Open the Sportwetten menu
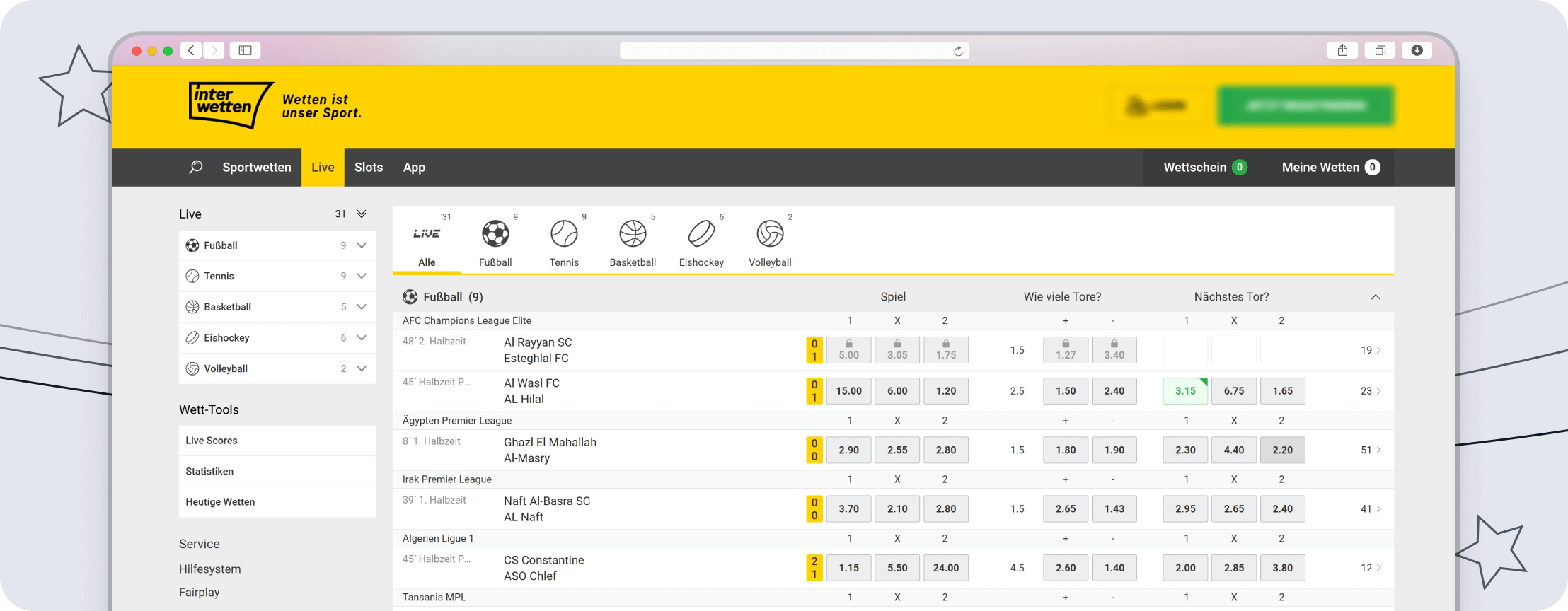 pos(257,167)
